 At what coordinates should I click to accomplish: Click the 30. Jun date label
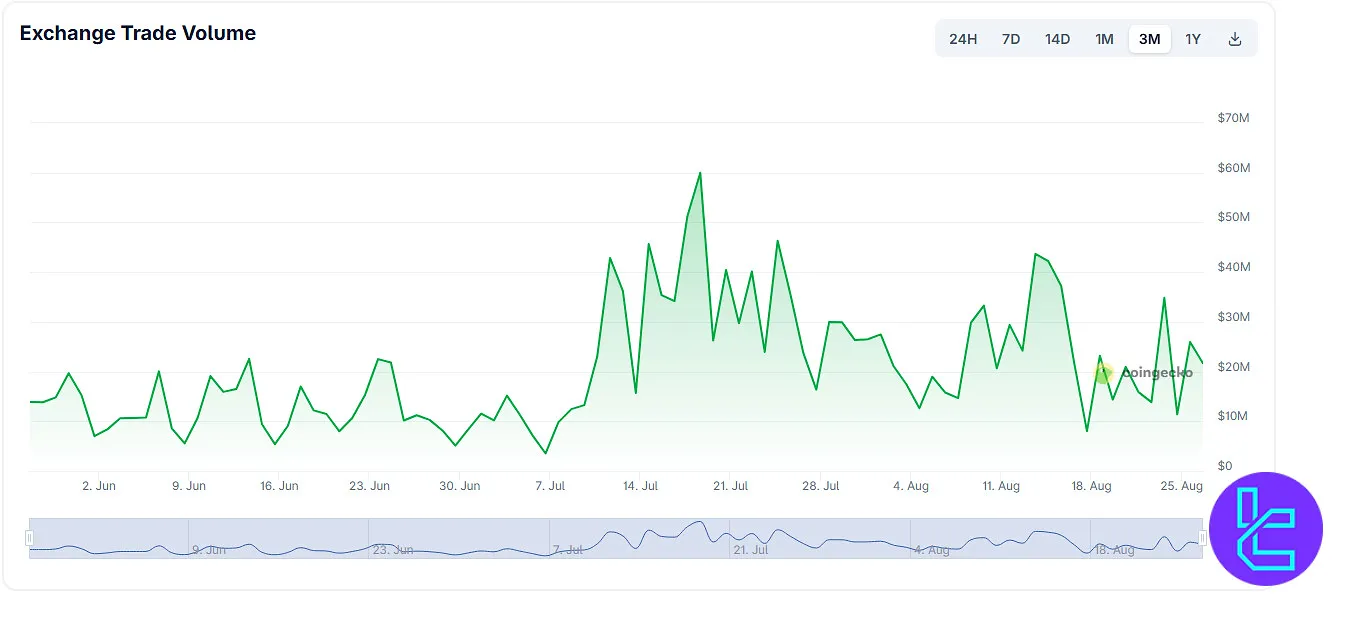(460, 486)
